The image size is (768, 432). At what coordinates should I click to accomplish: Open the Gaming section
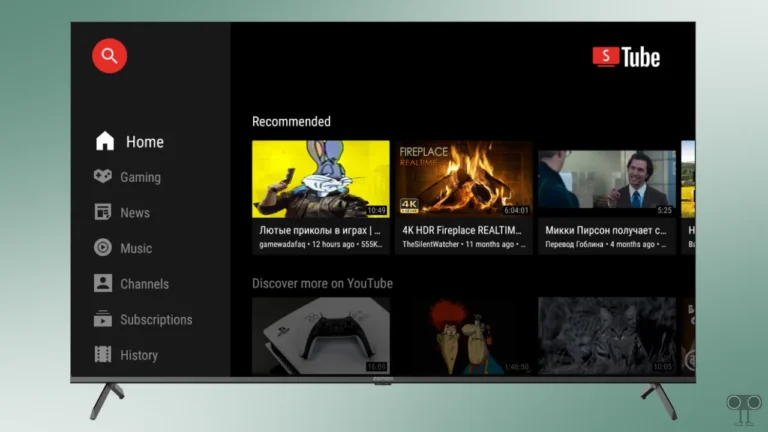141,177
